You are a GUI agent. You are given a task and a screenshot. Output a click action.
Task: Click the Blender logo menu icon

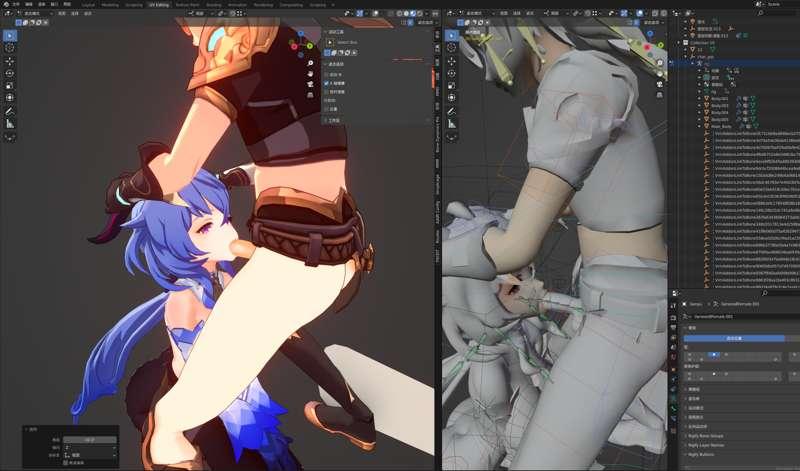6,4
